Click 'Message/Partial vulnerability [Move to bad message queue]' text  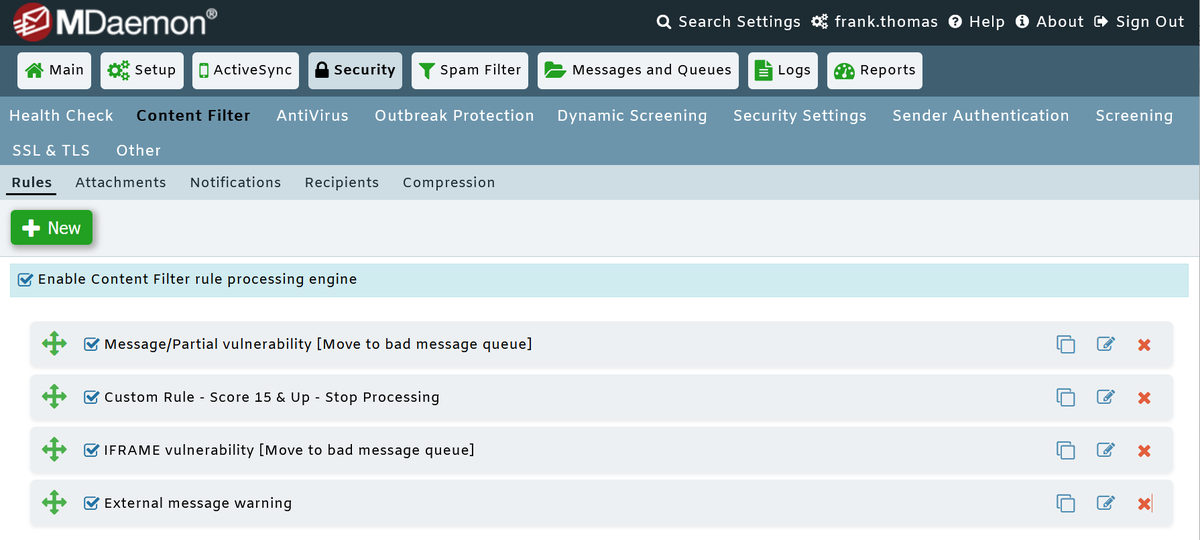click(318, 344)
